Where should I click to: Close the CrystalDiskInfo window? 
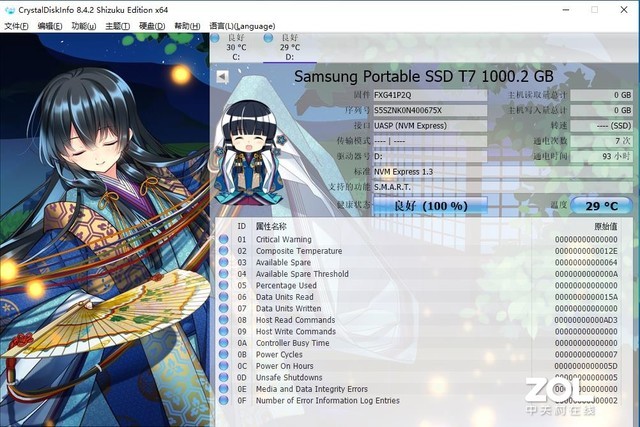624,10
